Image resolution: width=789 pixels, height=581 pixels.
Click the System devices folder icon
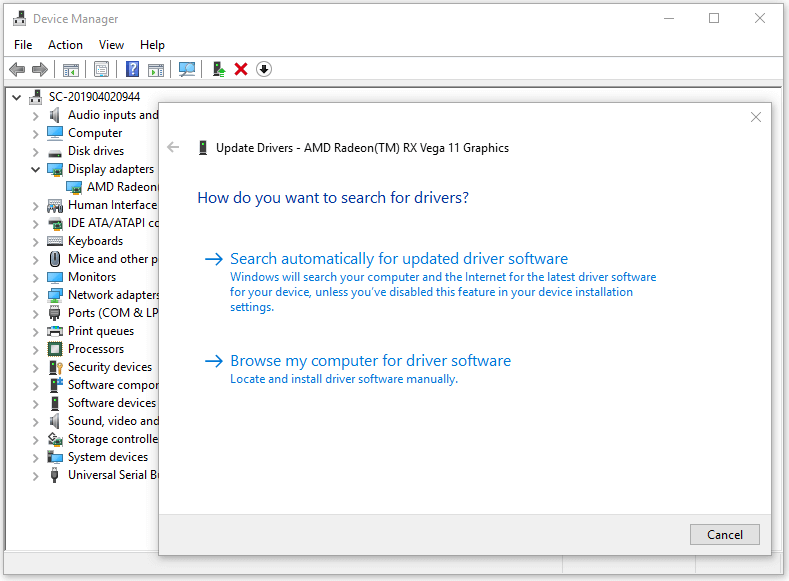point(54,457)
